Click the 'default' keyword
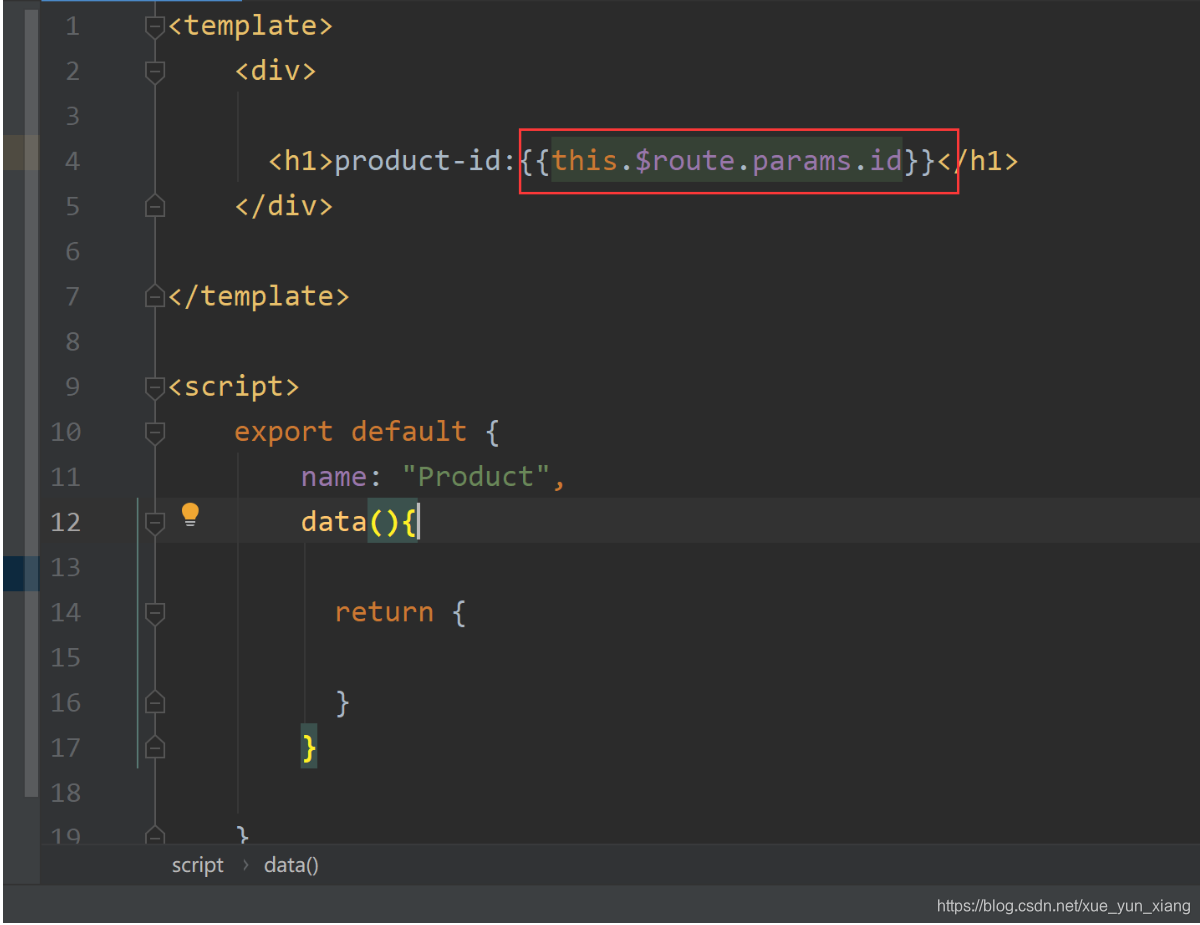This screenshot has height=925, width=1200. [409, 431]
